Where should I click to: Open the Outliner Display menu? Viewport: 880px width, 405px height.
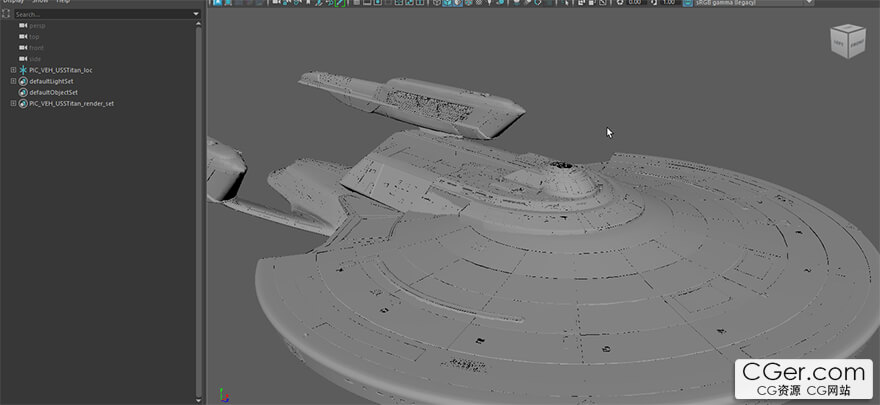tap(12, 2)
